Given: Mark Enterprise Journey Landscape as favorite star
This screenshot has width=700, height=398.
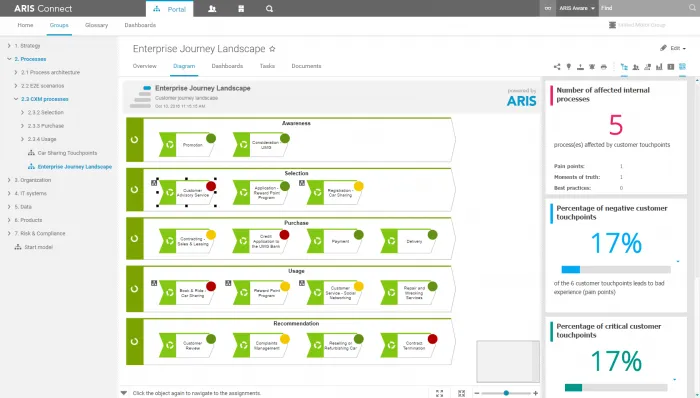Looking at the screenshot, I should pos(272,49).
